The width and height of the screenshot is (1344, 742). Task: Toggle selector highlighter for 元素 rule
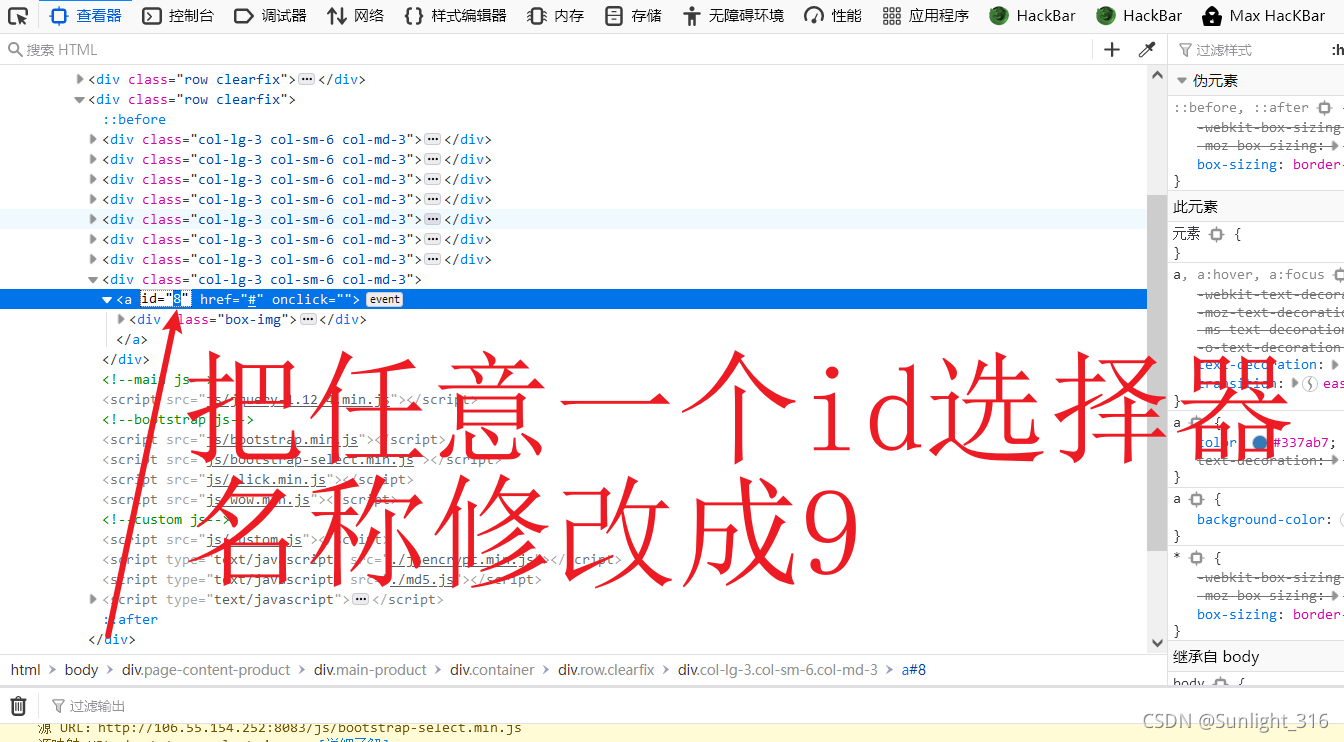click(1216, 234)
